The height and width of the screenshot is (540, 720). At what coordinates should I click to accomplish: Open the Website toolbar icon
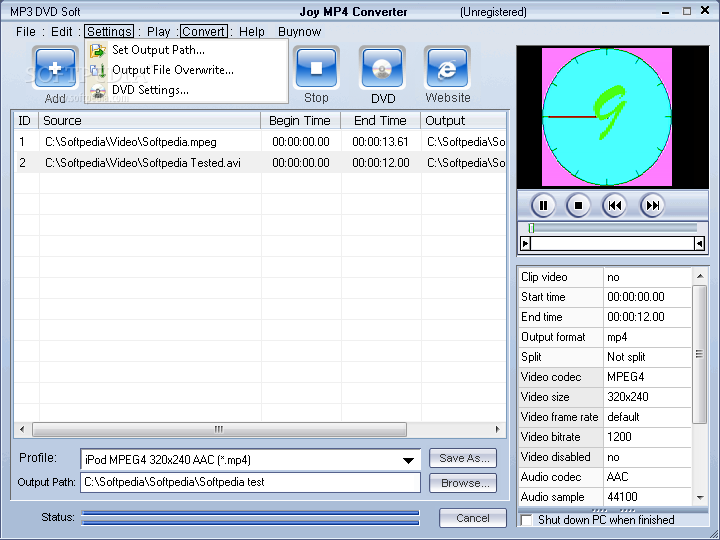(x=447, y=68)
